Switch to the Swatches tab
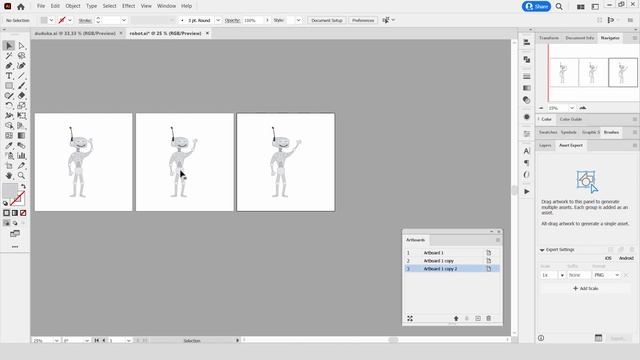The width and height of the screenshot is (640, 360). pos(548,133)
